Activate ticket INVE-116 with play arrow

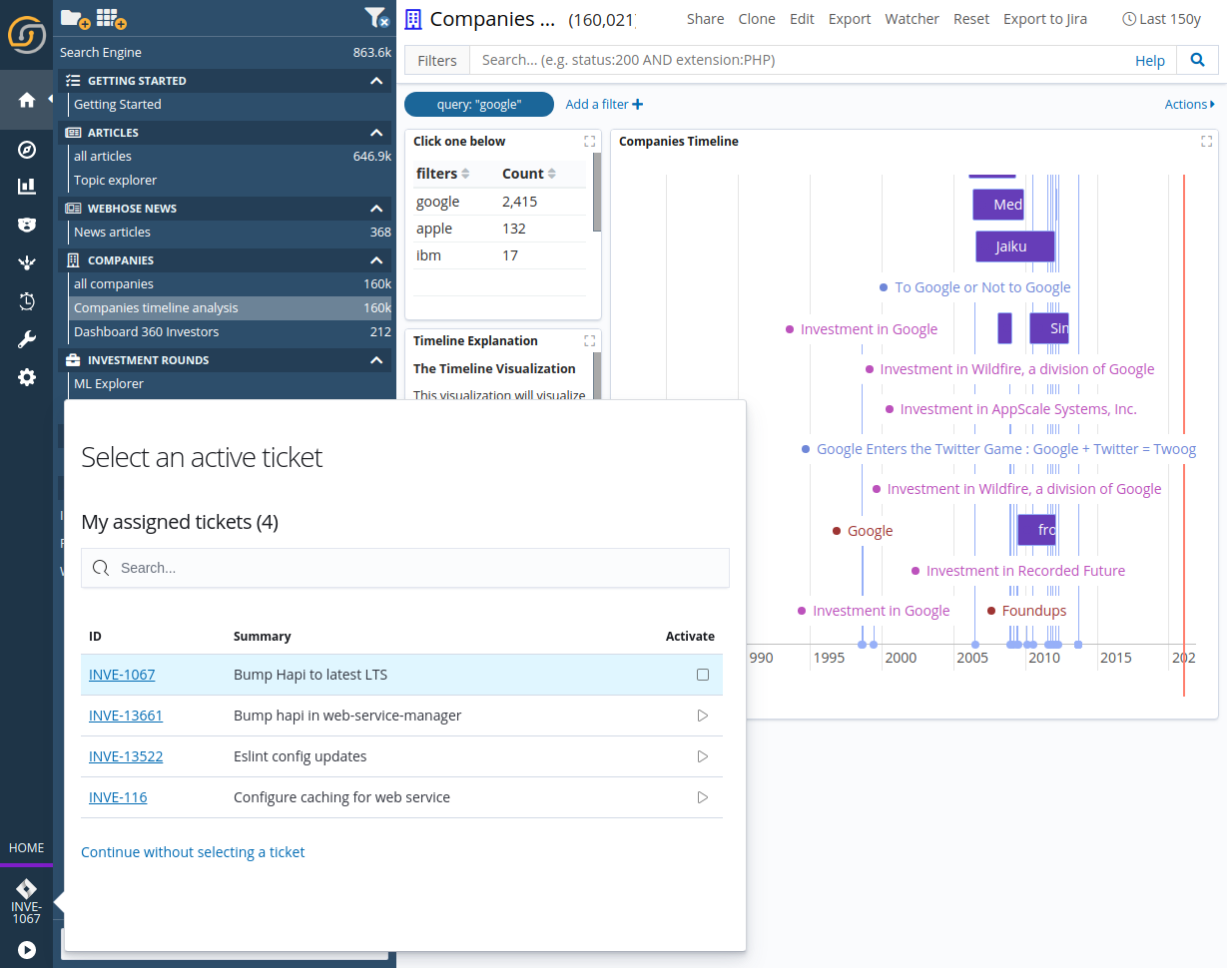click(x=703, y=797)
